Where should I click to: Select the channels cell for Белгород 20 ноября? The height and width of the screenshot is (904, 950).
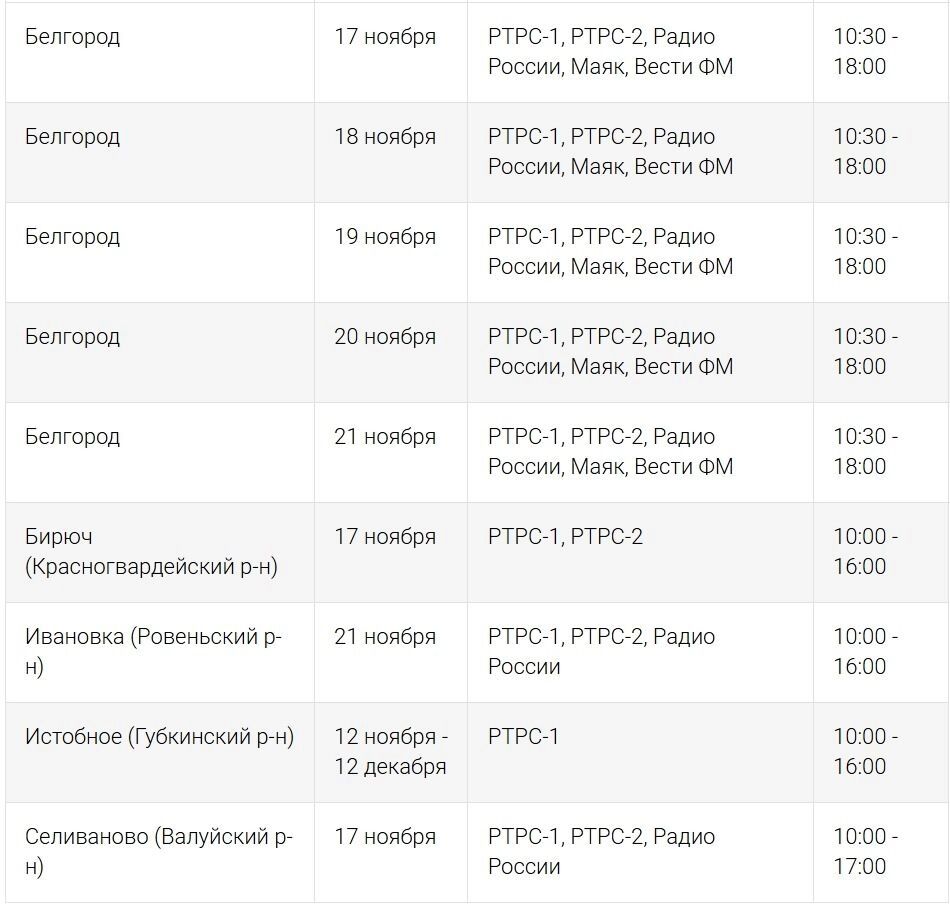(610, 352)
